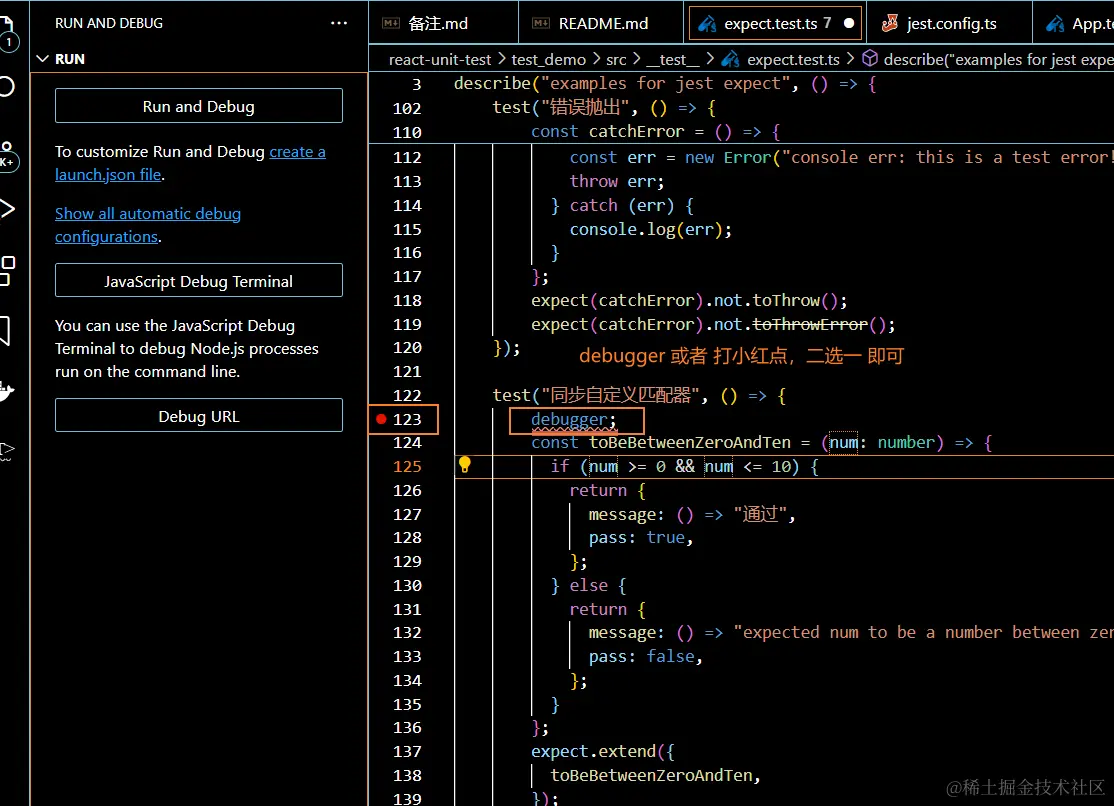1114x806 pixels.
Task: Click the debugger statement on line 123
Action: (574, 419)
